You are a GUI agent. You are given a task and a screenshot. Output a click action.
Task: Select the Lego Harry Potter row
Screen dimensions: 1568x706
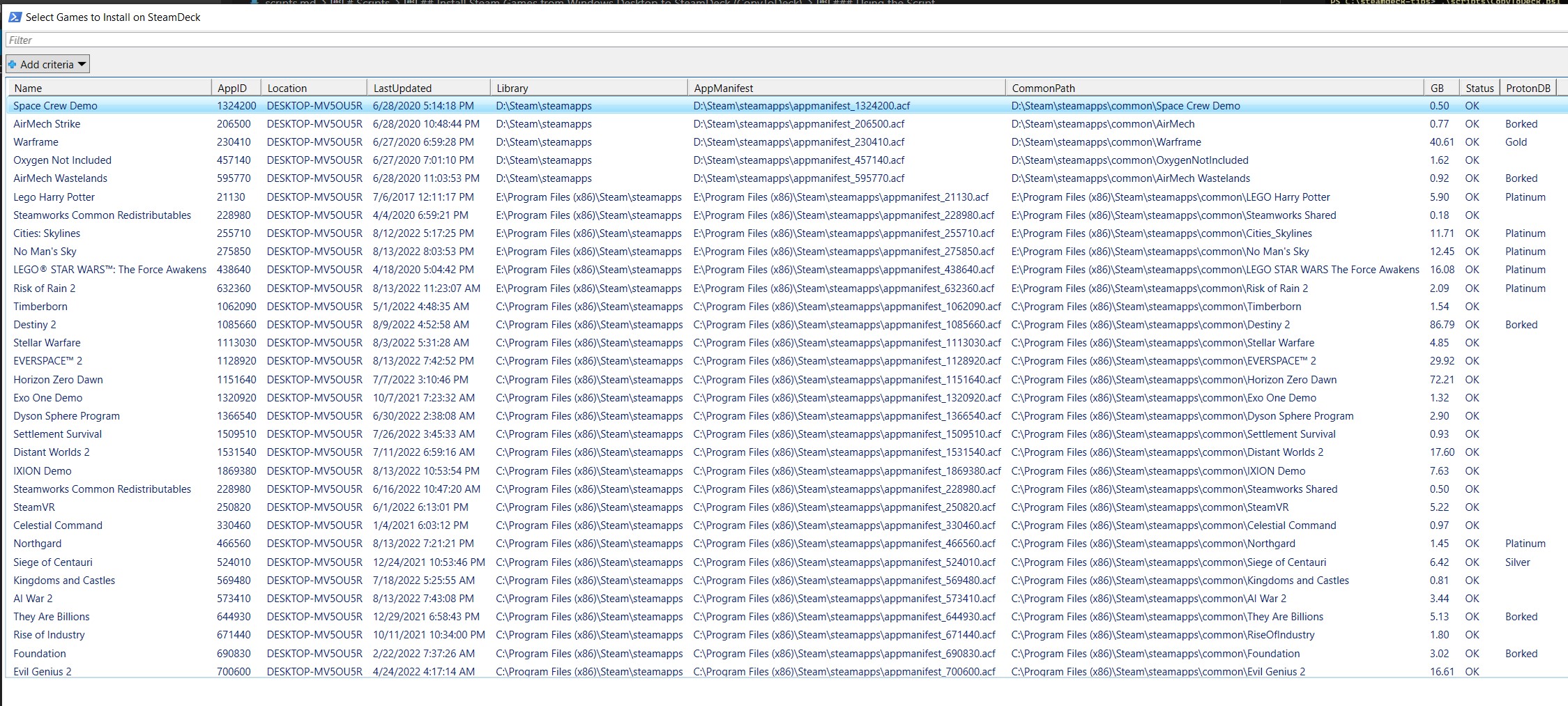pos(786,197)
